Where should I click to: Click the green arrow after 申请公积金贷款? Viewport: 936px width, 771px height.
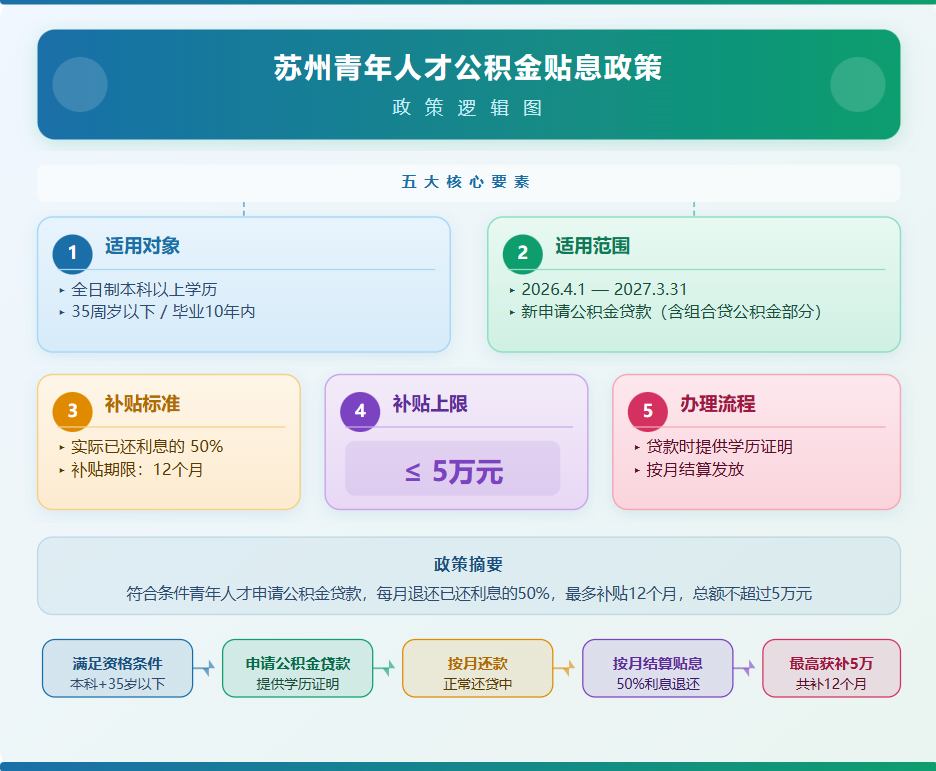(384, 668)
